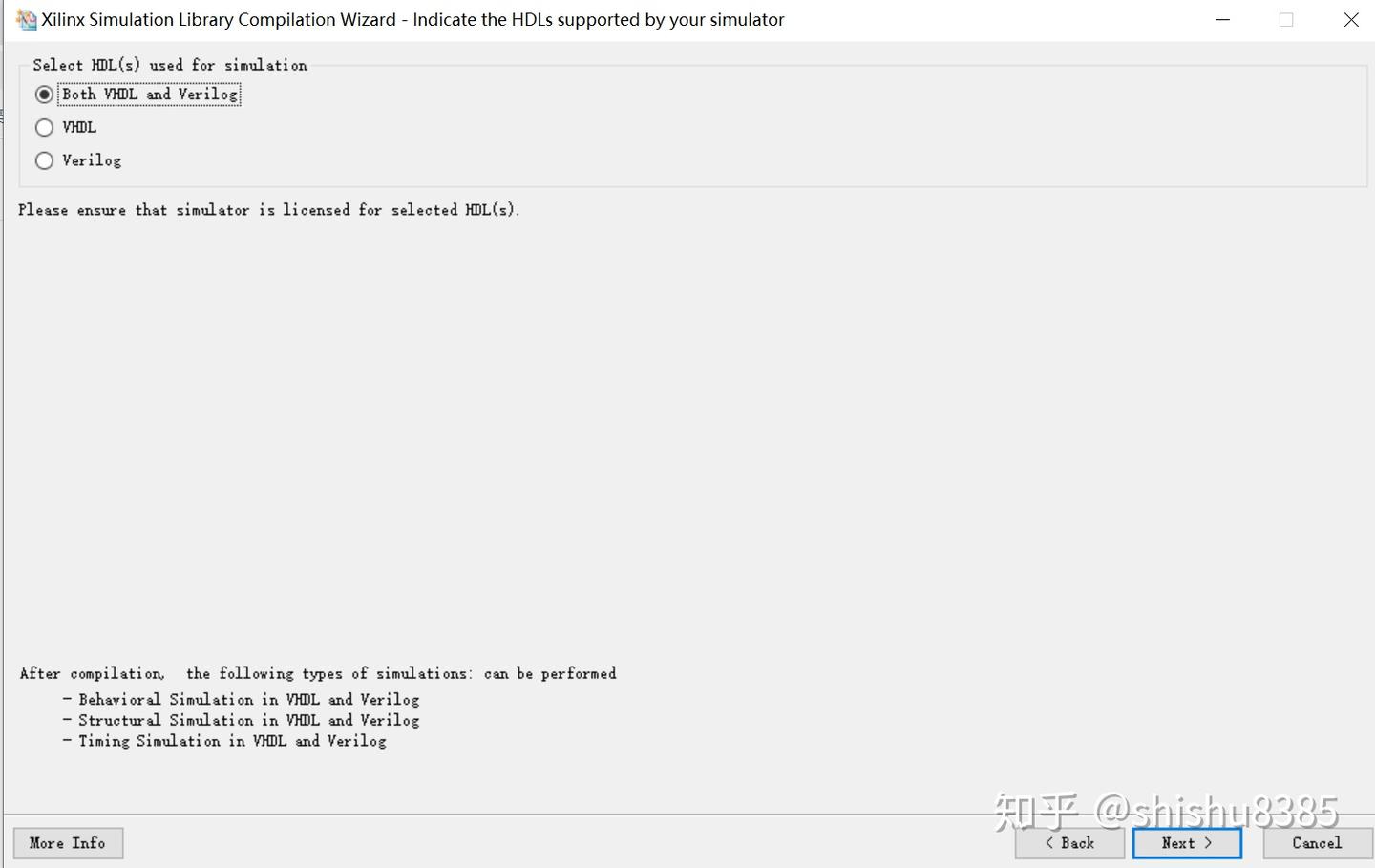Select the Both VHDL and Verilog radio button
This screenshot has height=868, width=1375.
[x=44, y=95]
